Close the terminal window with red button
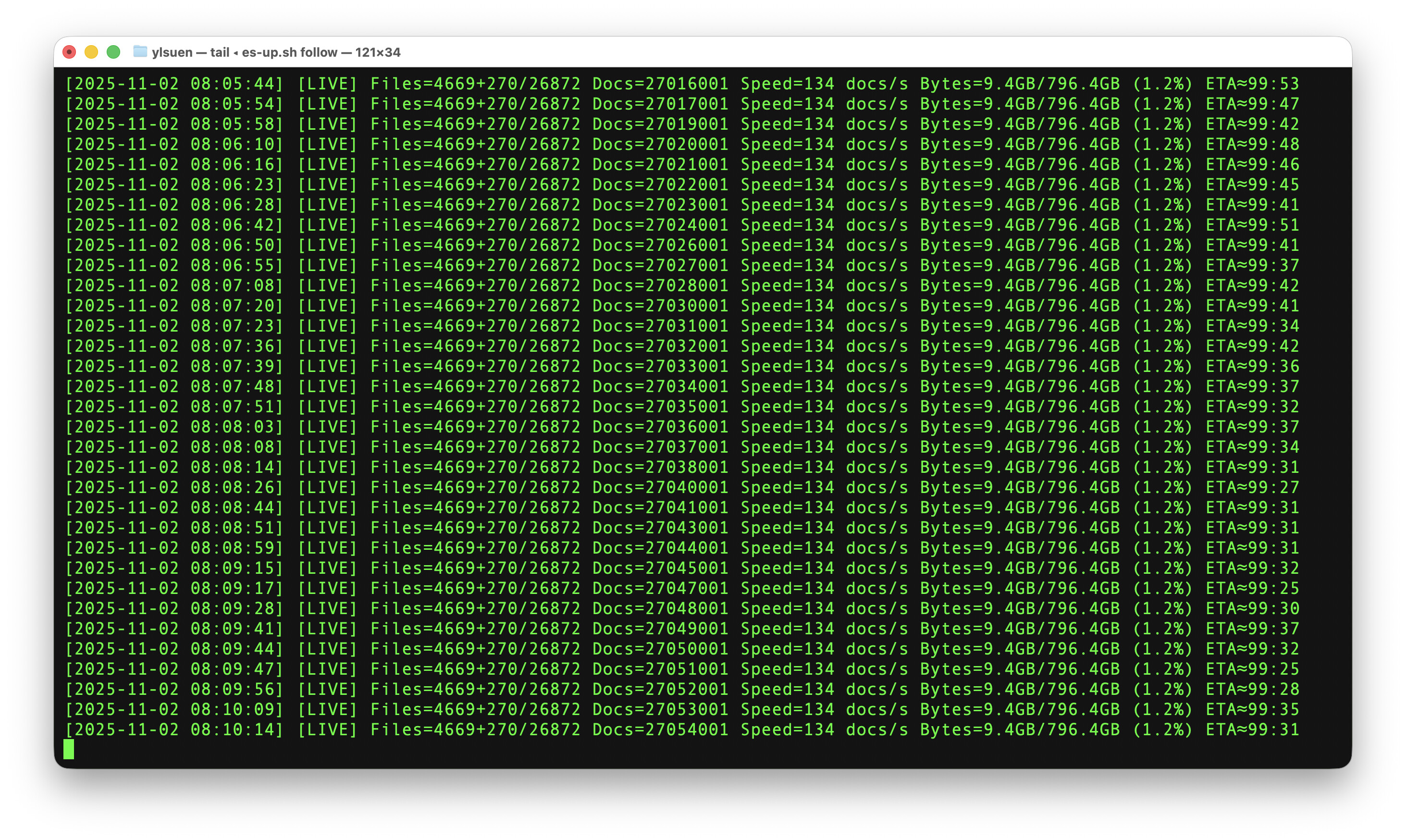Viewport: 1406px width, 840px height. [x=69, y=52]
